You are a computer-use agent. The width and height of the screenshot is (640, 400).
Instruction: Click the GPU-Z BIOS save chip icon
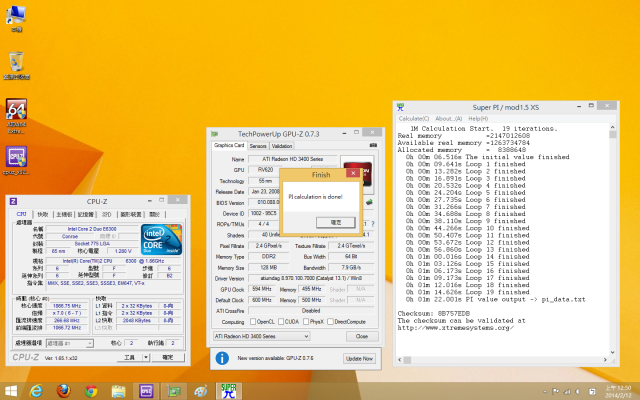pos(369,202)
